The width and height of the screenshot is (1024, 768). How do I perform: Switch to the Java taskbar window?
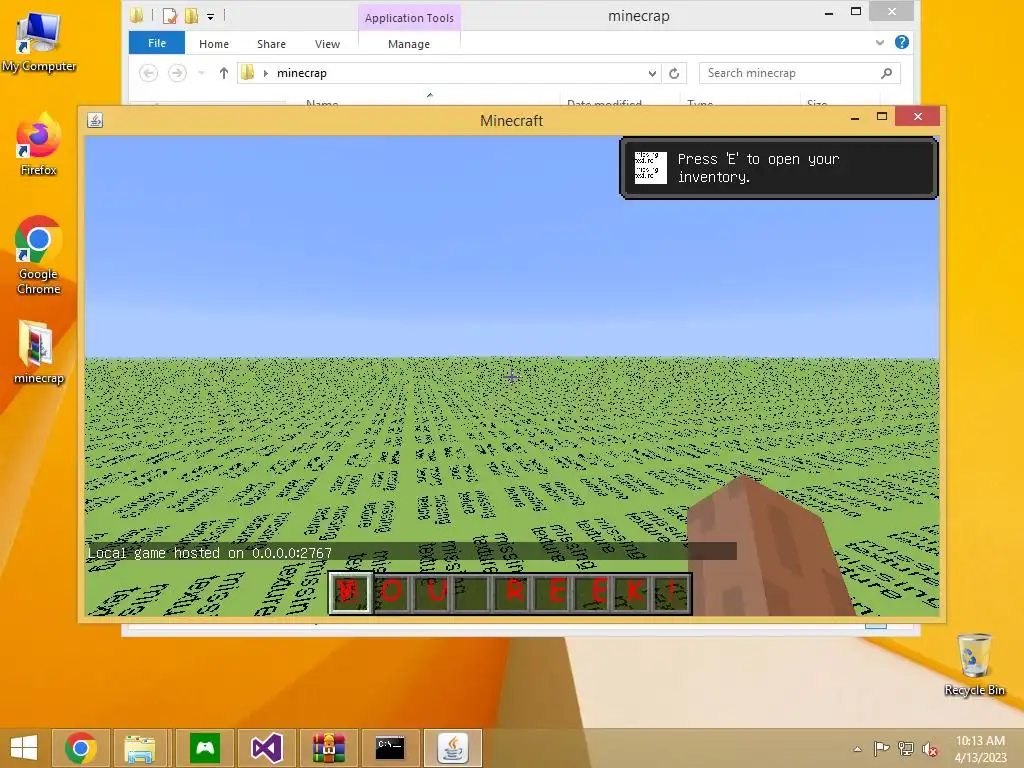coord(453,748)
